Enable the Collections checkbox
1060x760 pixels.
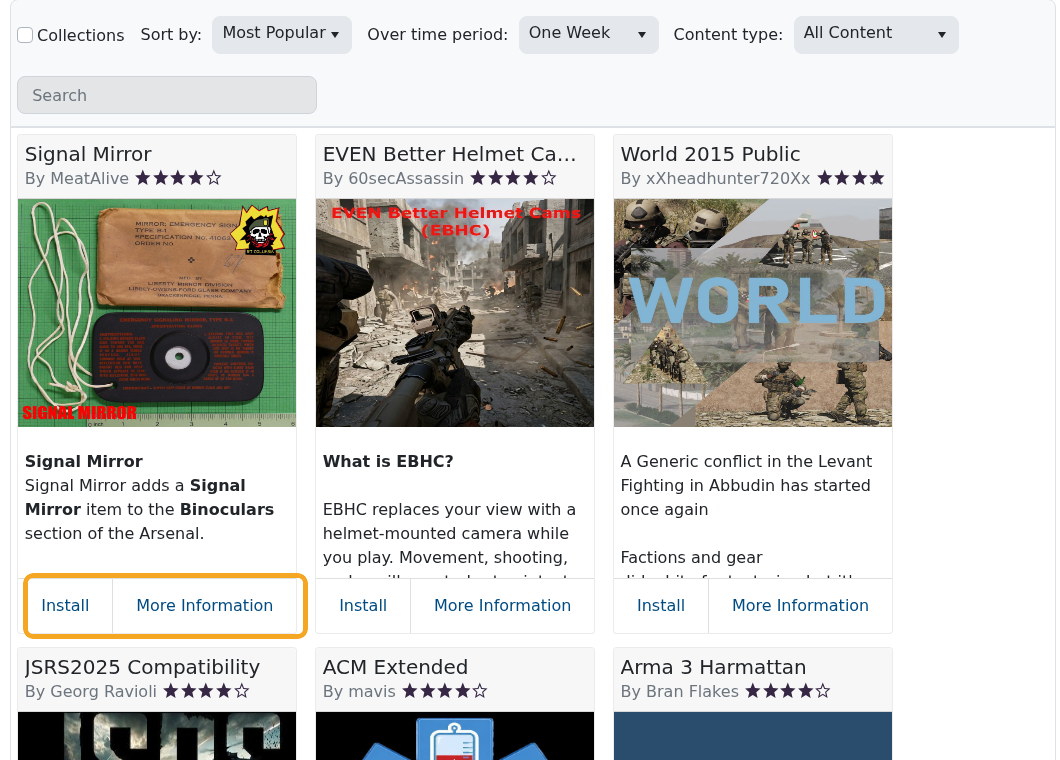point(25,35)
